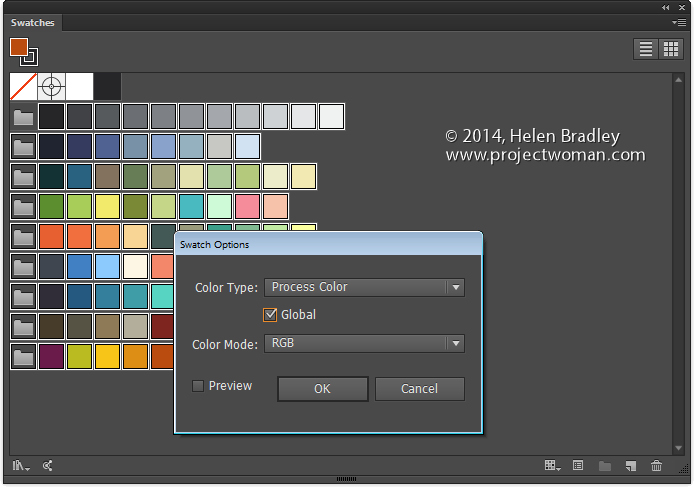The width and height of the screenshot is (694, 487).
Task: Open the Color Mode RGB dropdown
Action: (364, 344)
